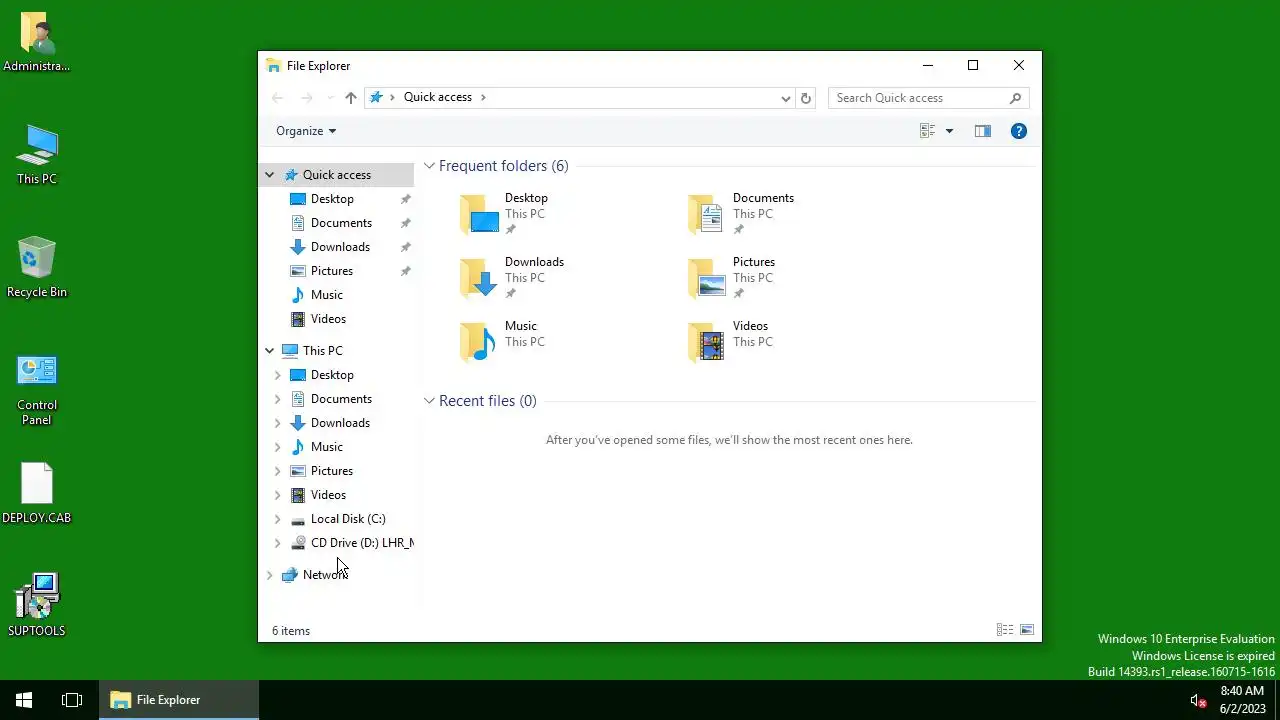Image resolution: width=1280 pixels, height=720 pixels.
Task: Click the refresh button in address bar
Action: [x=806, y=98]
